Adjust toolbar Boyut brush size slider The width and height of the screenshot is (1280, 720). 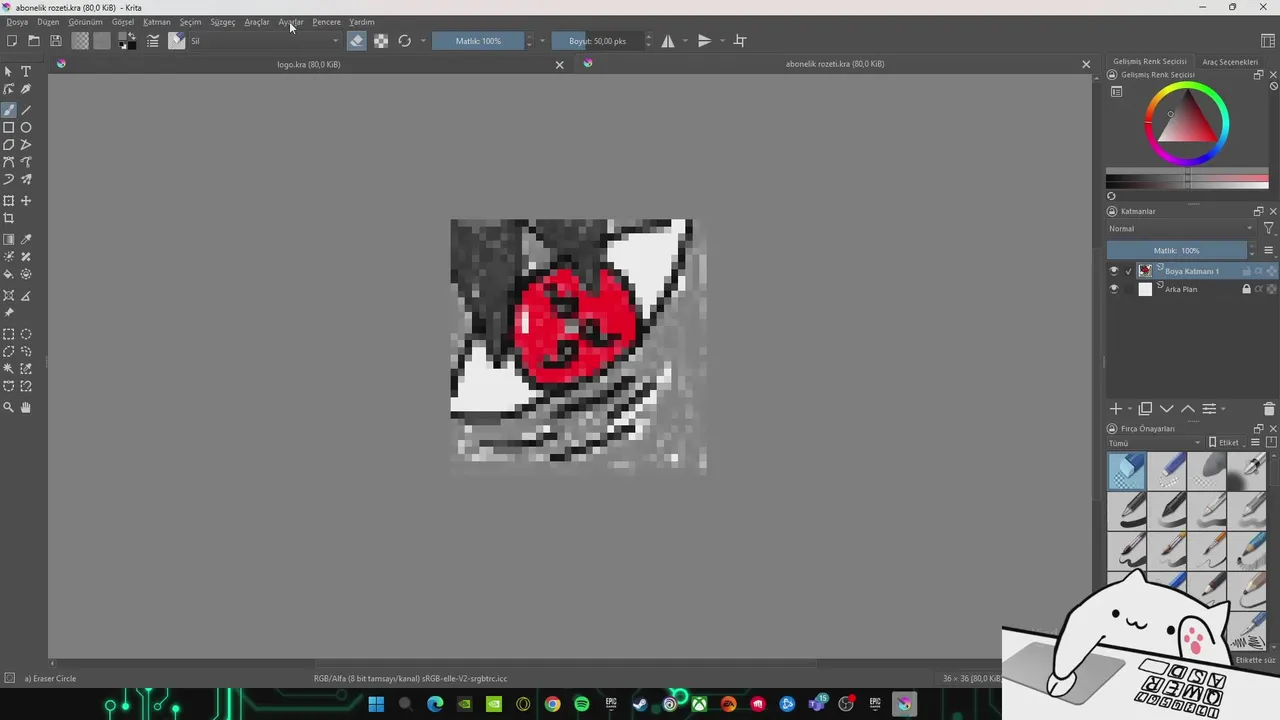click(597, 41)
